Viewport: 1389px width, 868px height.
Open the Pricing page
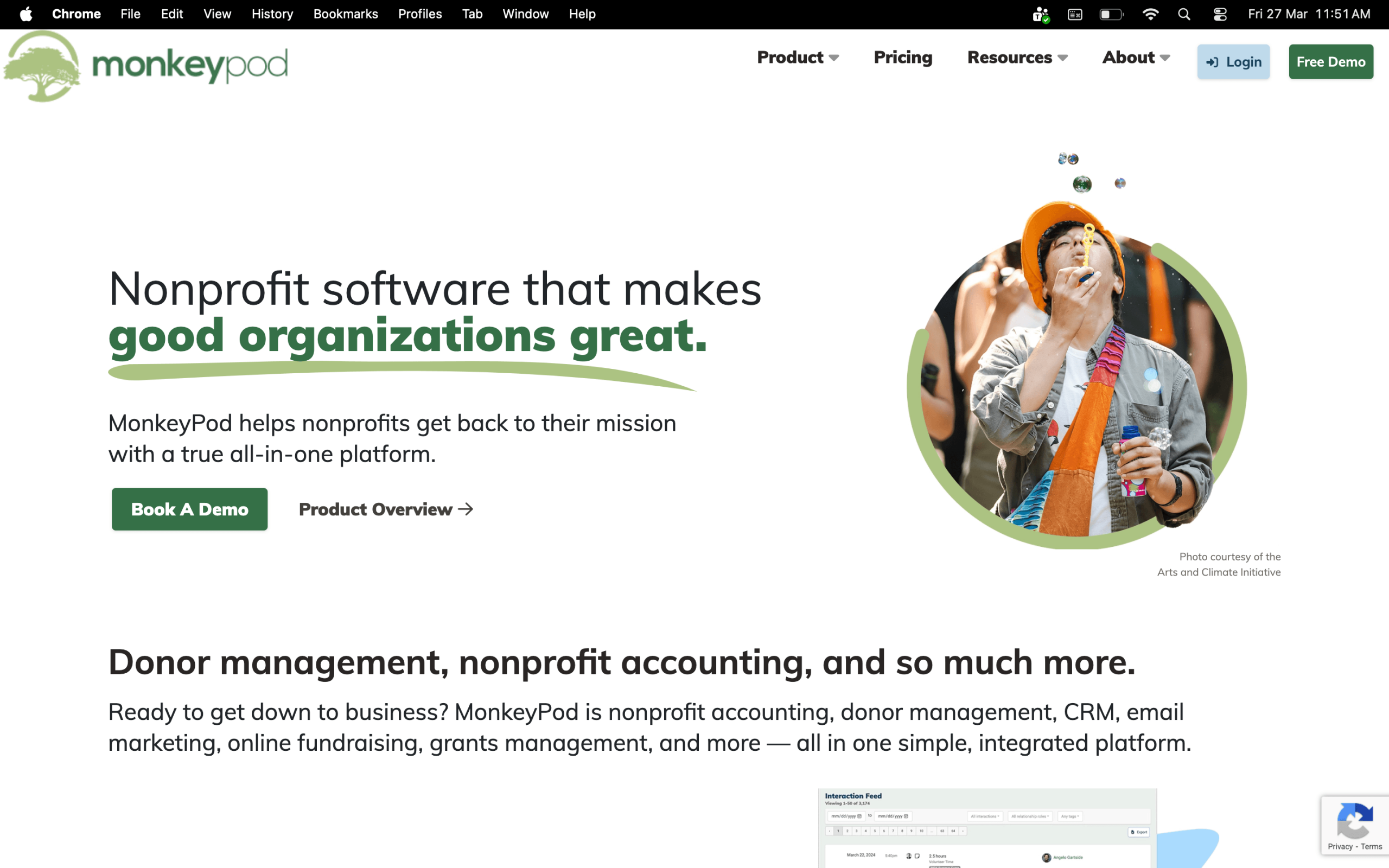coord(903,58)
